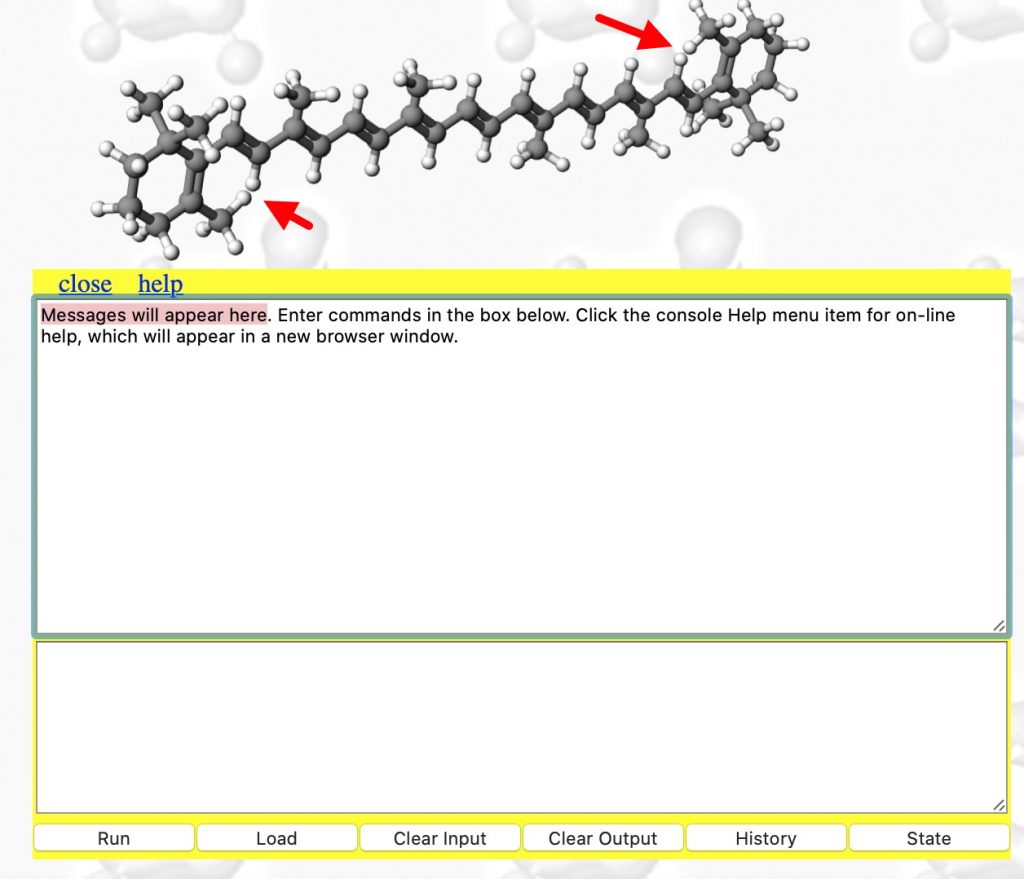Click the Clear Input button
The height and width of the screenshot is (879, 1024).
pos(440,838)
